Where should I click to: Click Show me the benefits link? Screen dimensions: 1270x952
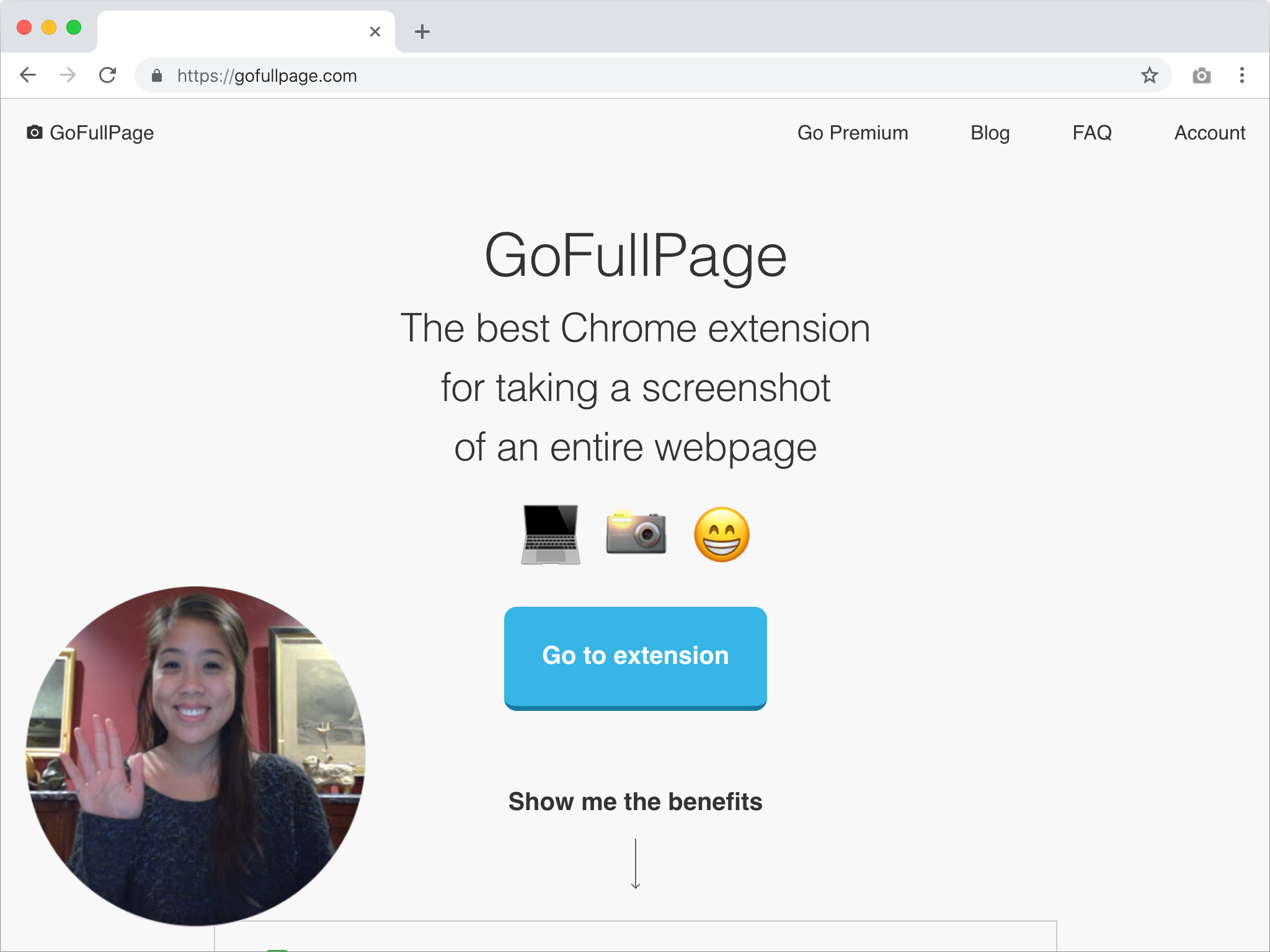pyautogui.click(x=635, y=801)
